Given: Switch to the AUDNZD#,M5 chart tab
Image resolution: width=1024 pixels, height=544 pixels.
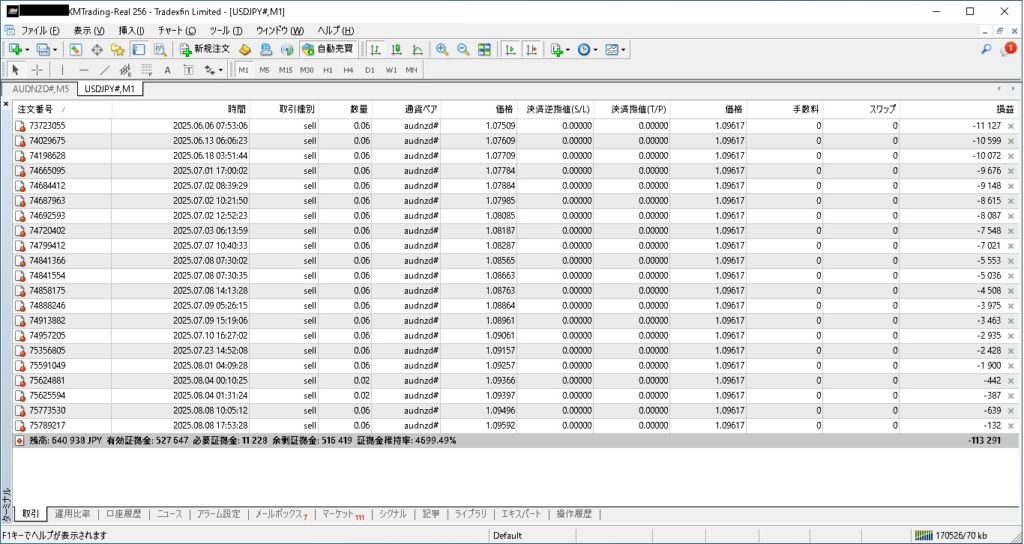Looking at the screenshot, I should pyautogui.click(x=40, y=89).
